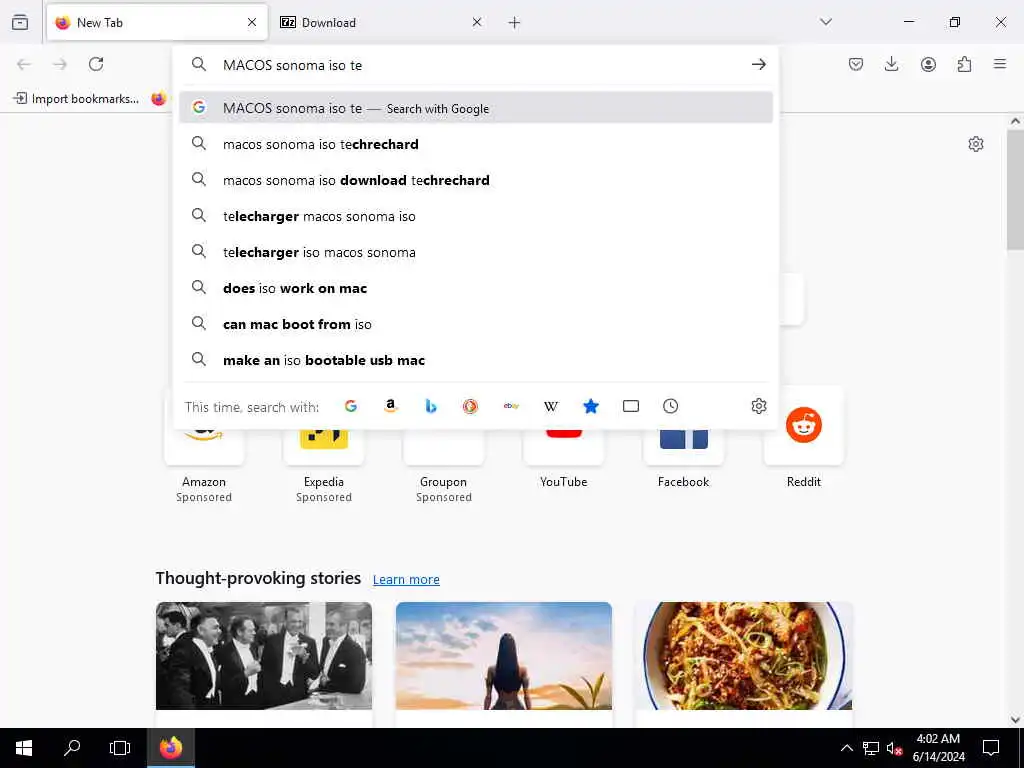Close the Download tab
This screenshot has height=768, width=1024.
coord(477,23)
